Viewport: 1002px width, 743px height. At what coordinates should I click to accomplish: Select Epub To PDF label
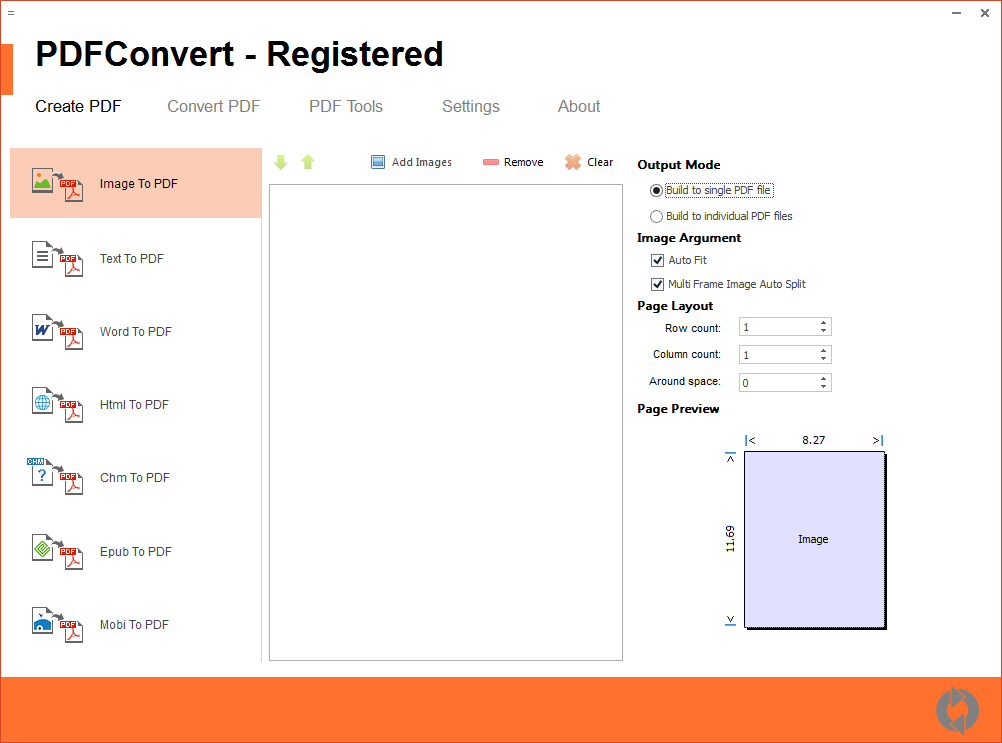coord(135,551)
